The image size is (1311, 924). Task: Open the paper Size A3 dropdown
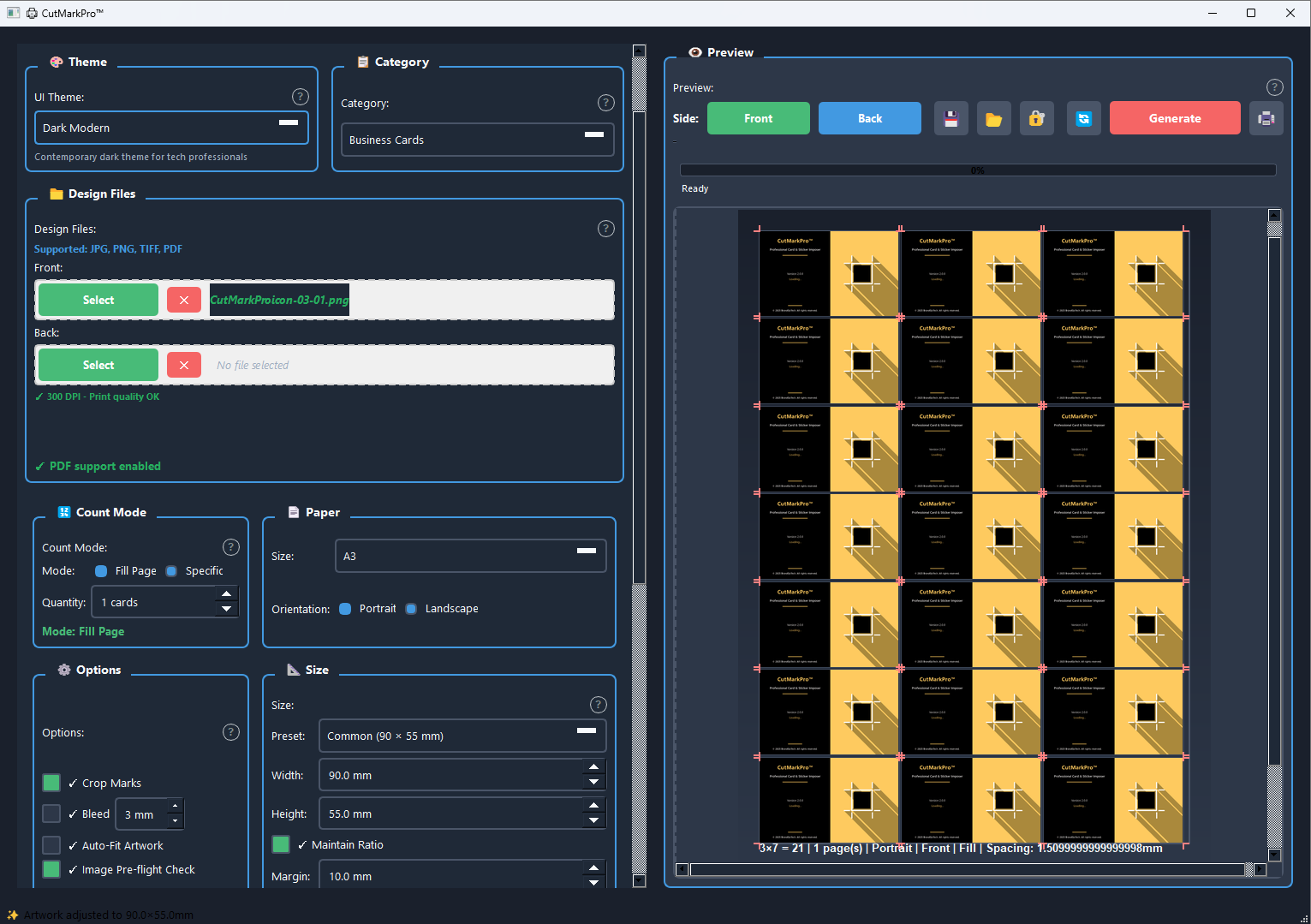click(470, 557)
